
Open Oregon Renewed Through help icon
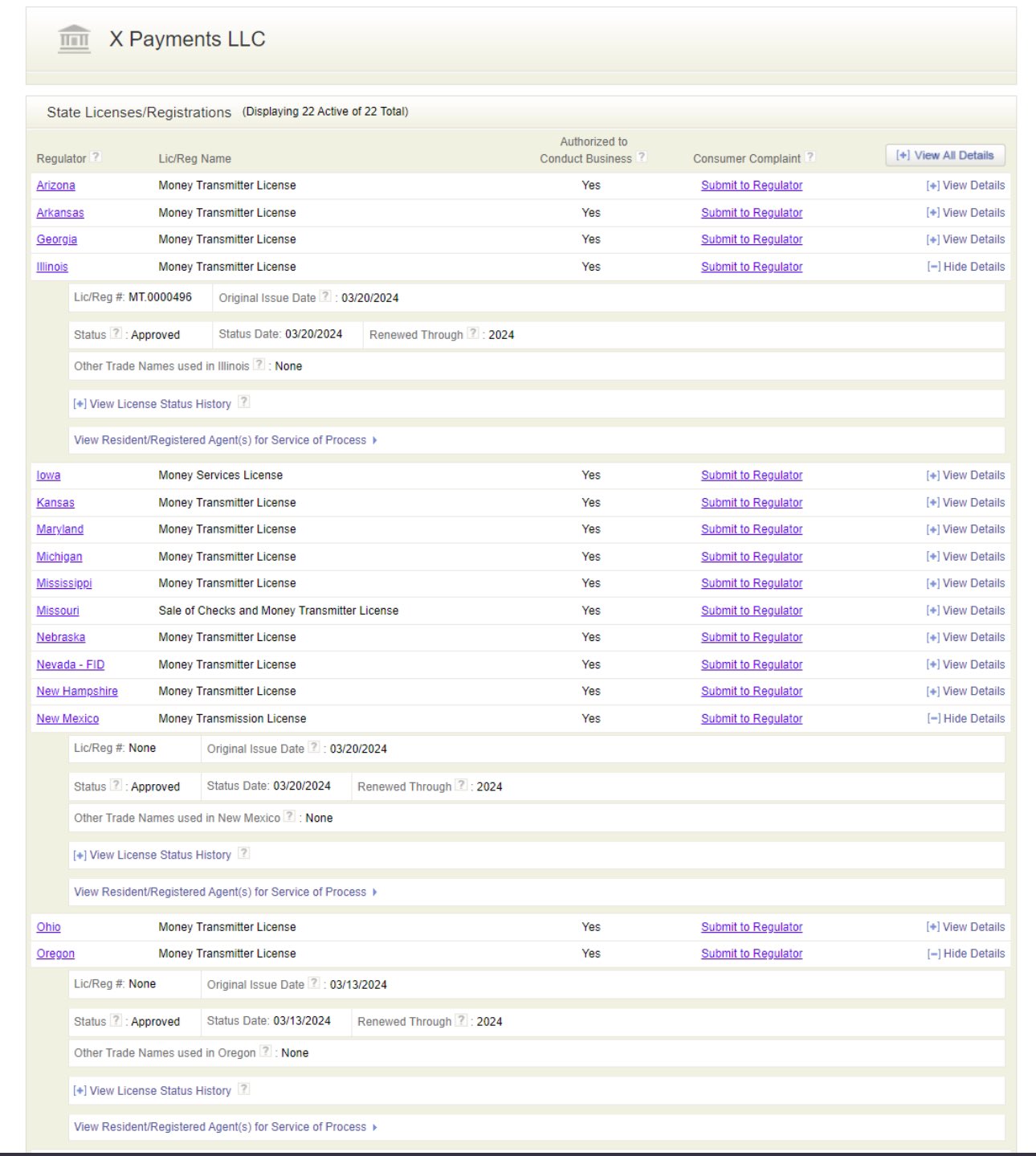pos(461,1020)
